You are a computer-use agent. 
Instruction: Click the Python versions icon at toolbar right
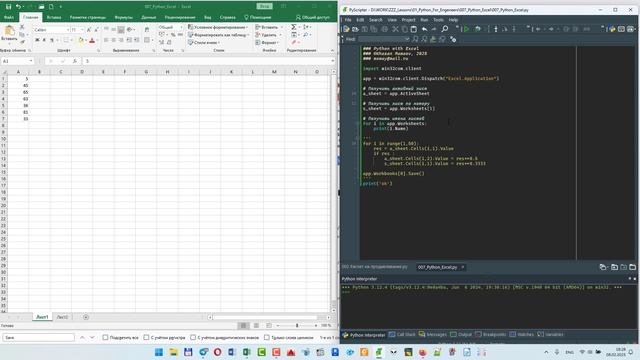tap(612, 29)
